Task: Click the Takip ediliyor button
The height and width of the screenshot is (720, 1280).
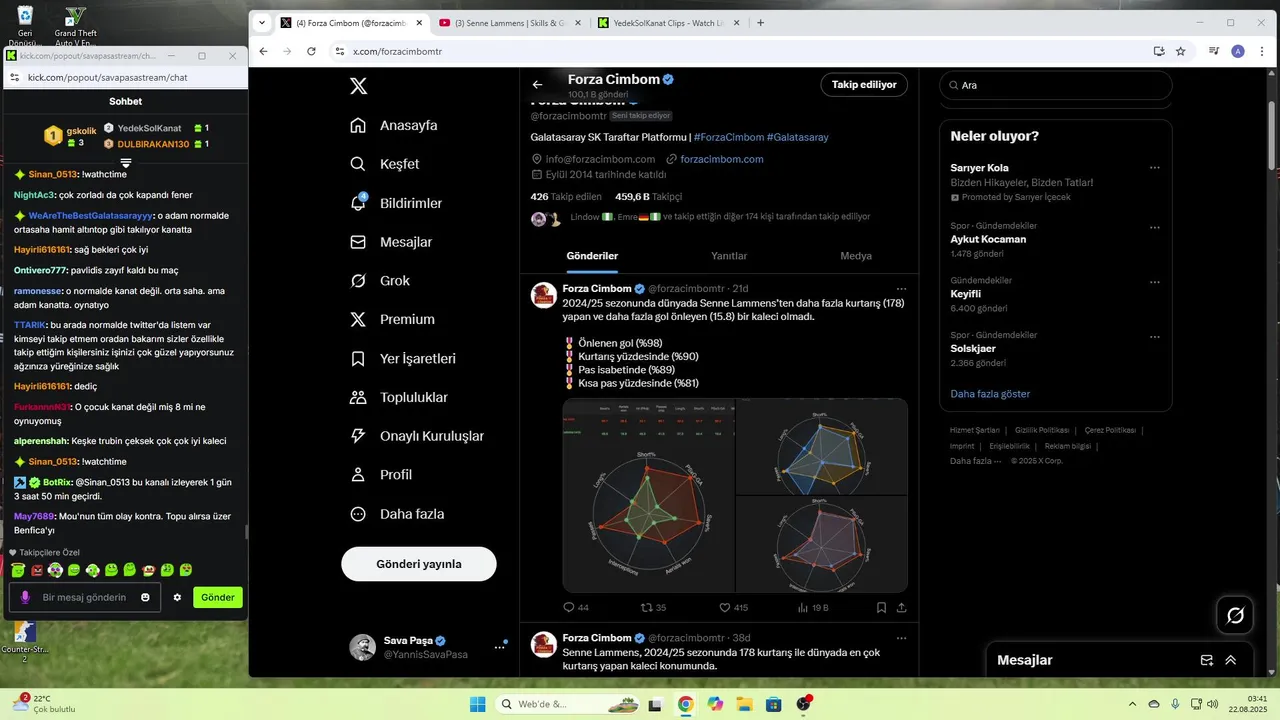Action: 864,85
